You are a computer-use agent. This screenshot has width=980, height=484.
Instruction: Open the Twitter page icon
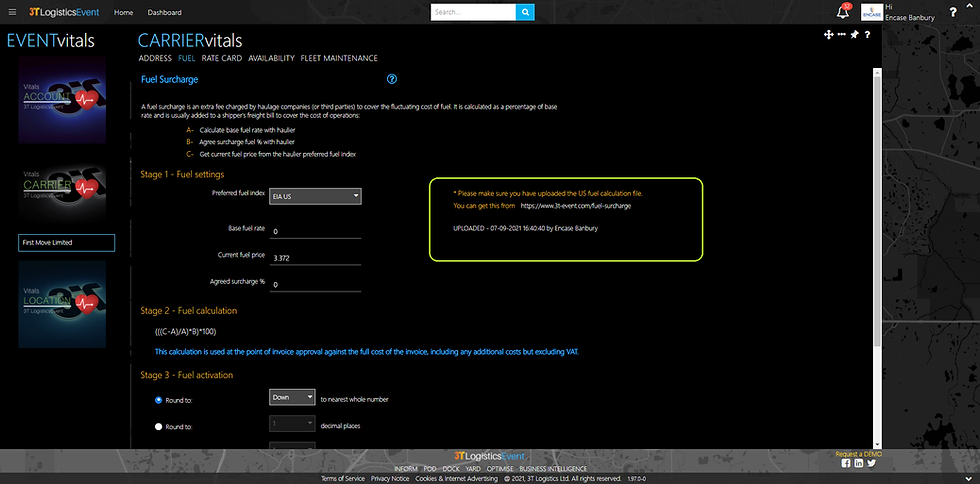870,463
